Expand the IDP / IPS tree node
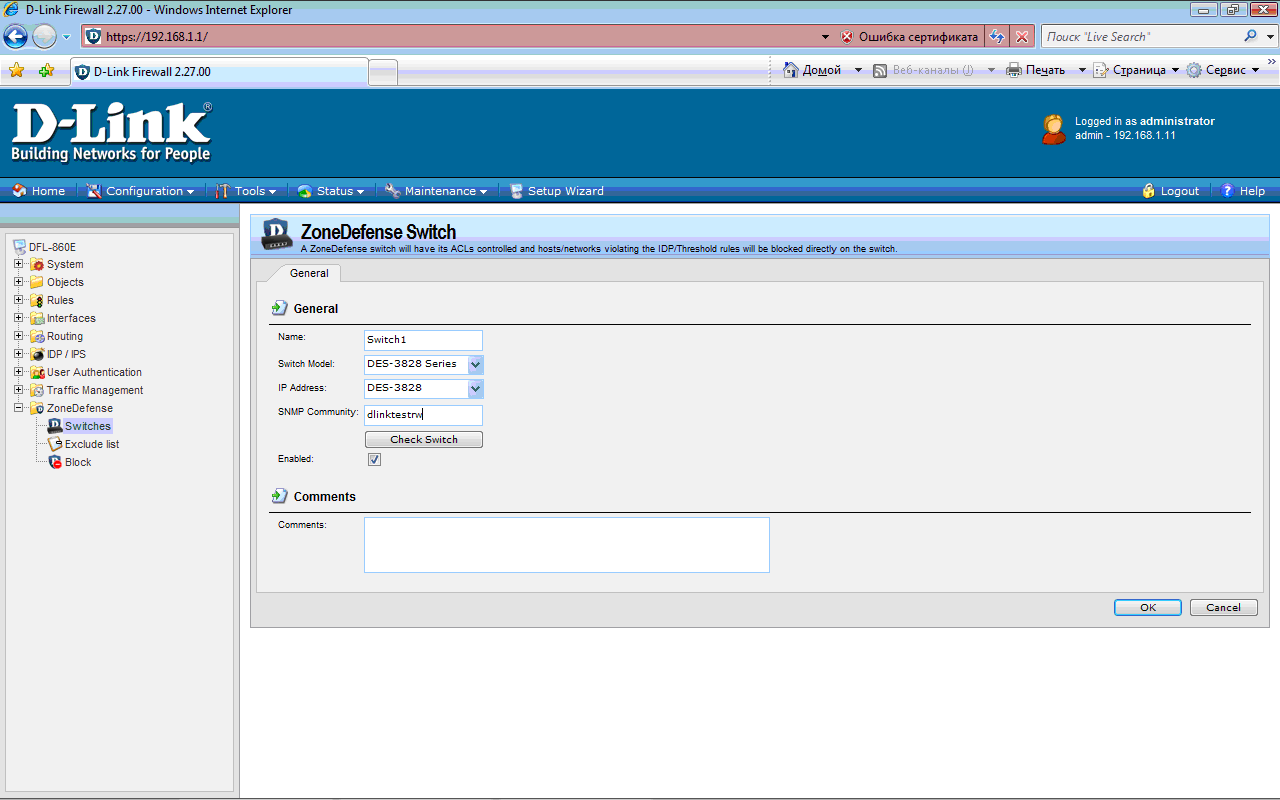The width and height of the screenshot is (1280, 800). pyautogui.click(x=19, y=354)
